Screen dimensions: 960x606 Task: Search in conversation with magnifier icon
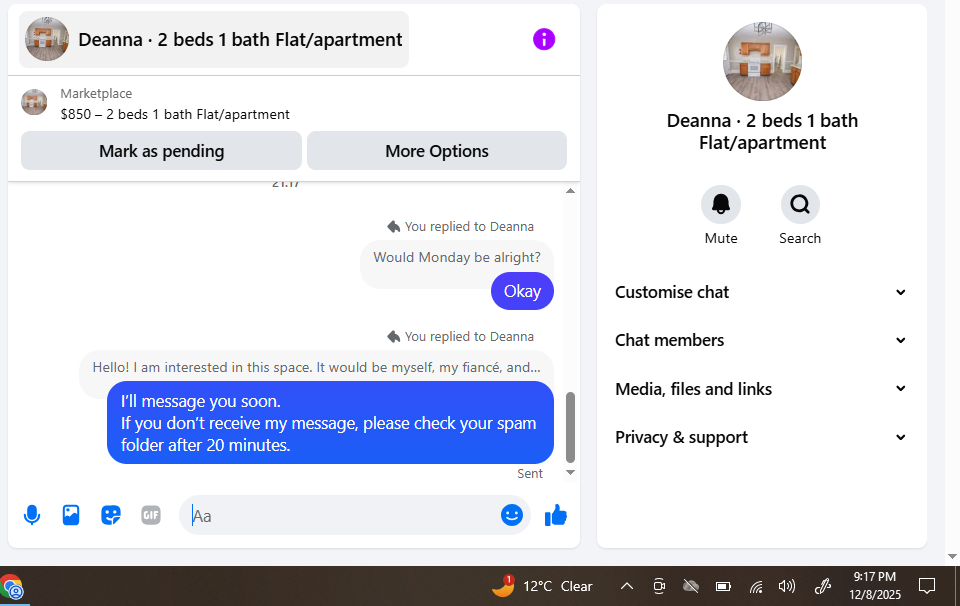tap(800, 204)
